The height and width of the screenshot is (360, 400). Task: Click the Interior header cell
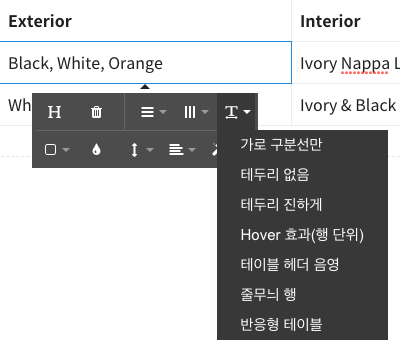(x=346, y=21)
